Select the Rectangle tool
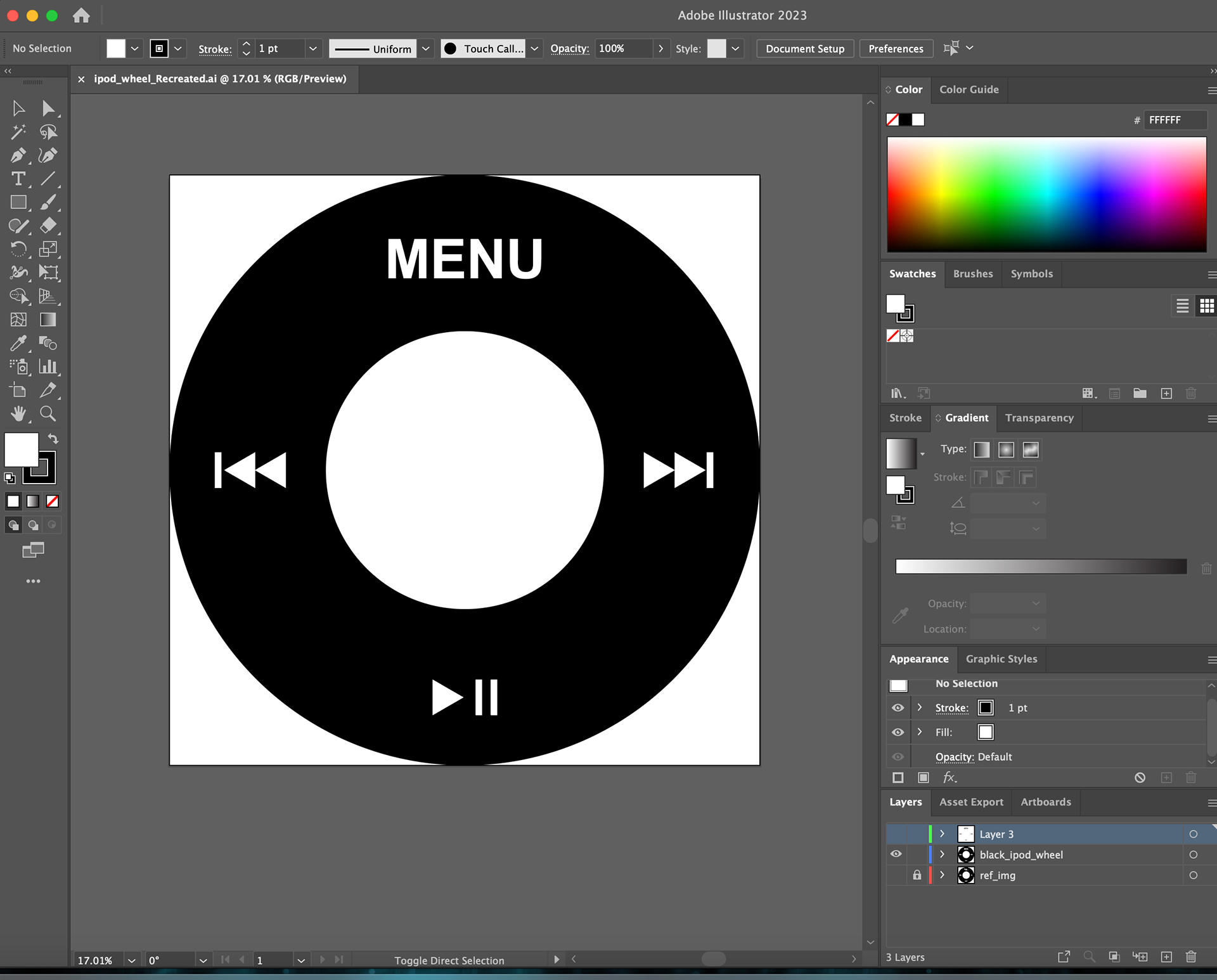The width and height of the screenshot is (1217, 980). [18, 202]
